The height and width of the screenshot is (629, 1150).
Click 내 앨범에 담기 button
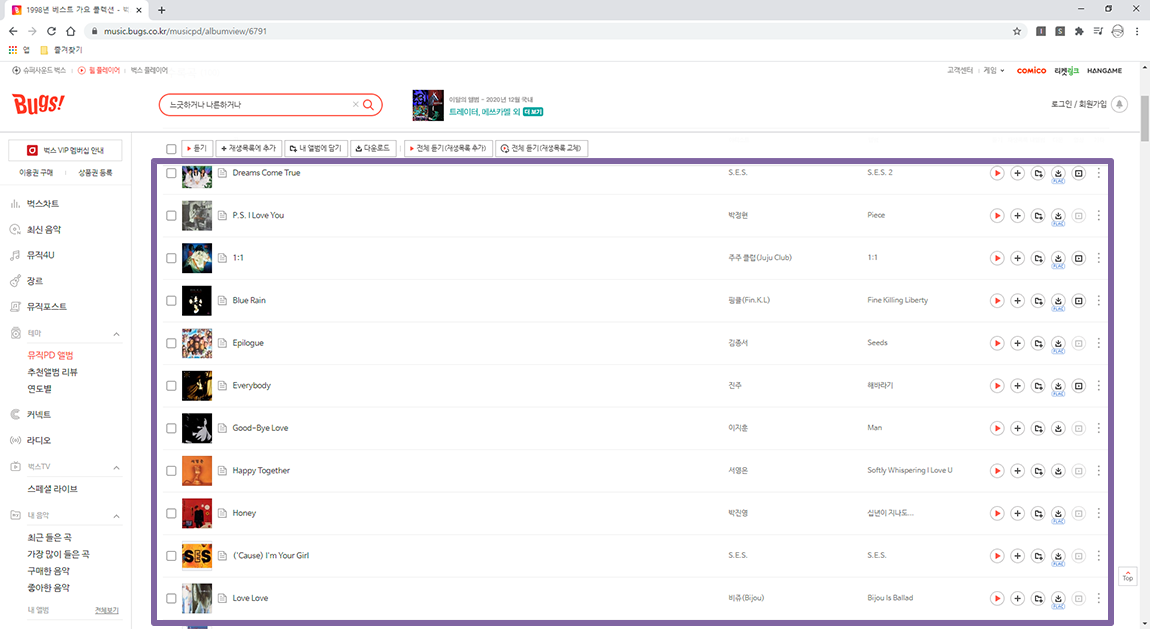pos(315,148)
